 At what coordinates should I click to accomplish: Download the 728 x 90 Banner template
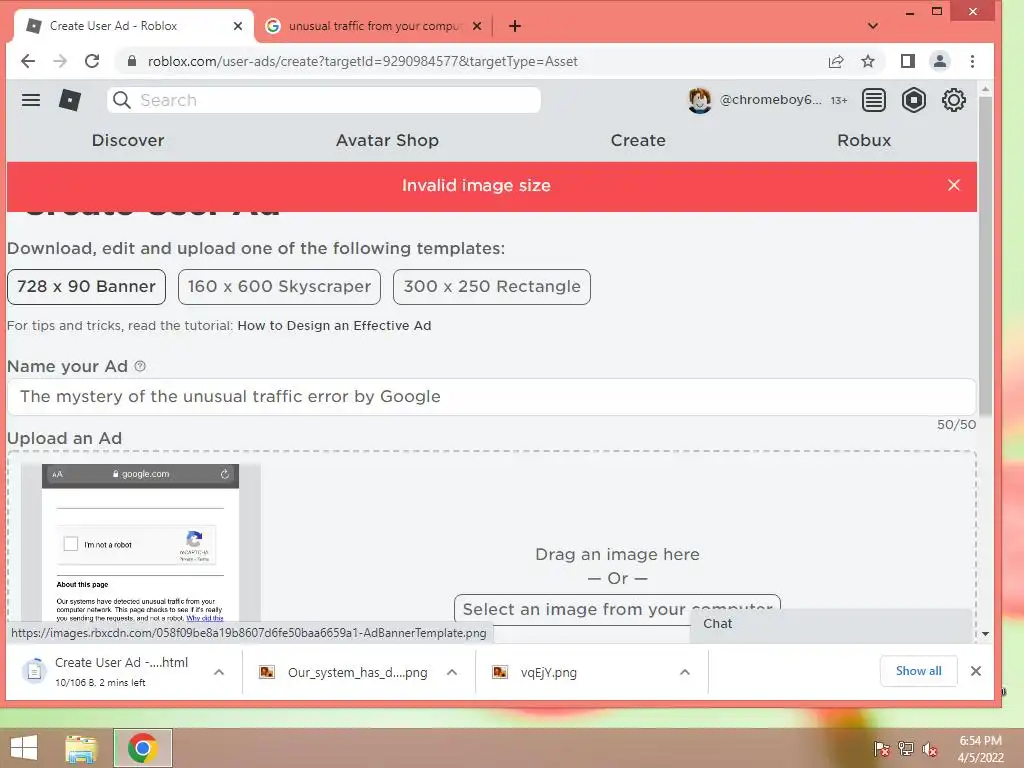pyautogui.click(x=86, y=287)
